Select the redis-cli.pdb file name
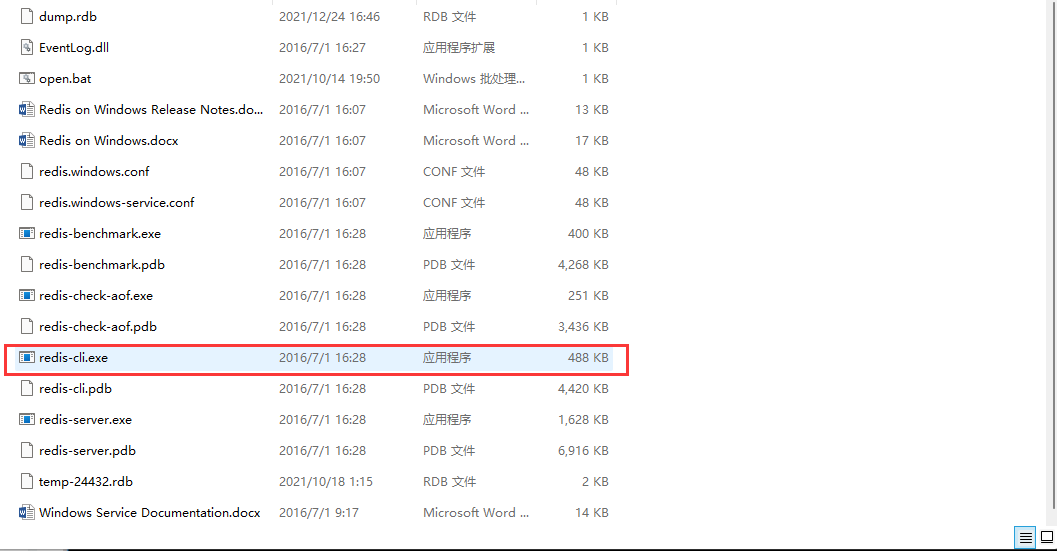Image resolution: width=1057 pixels, height=551 pixels. tap(76, 388)
